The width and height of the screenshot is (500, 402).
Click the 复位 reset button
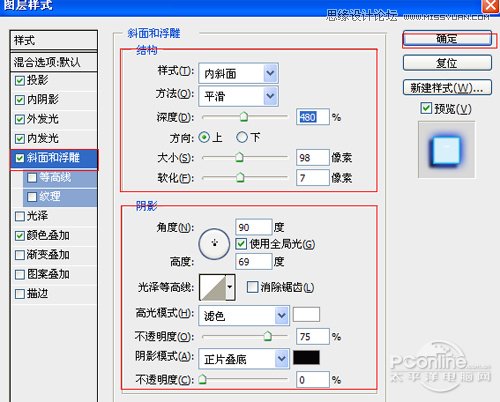pyautogui.click(x=447, y=63)
